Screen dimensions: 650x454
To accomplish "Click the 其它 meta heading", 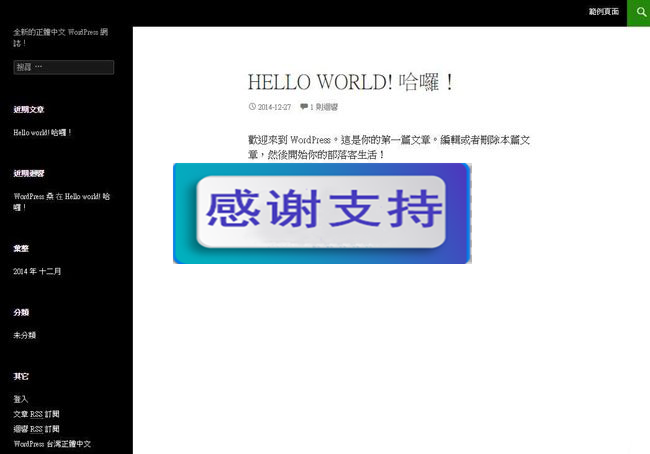I will (21, 376).
